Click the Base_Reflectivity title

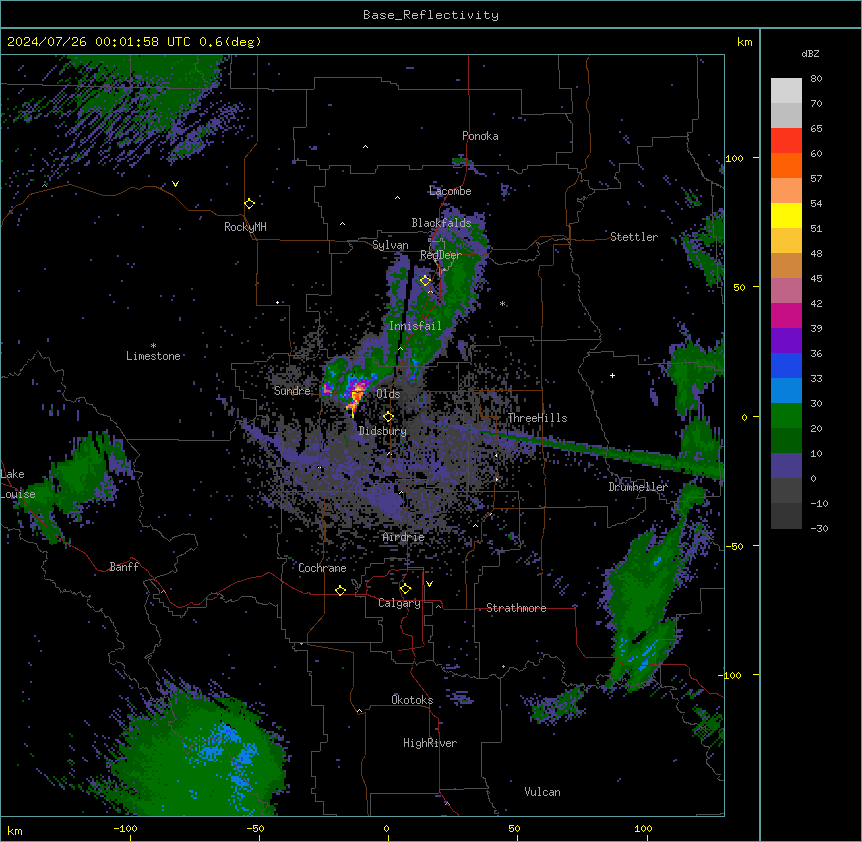pos(431,15)
